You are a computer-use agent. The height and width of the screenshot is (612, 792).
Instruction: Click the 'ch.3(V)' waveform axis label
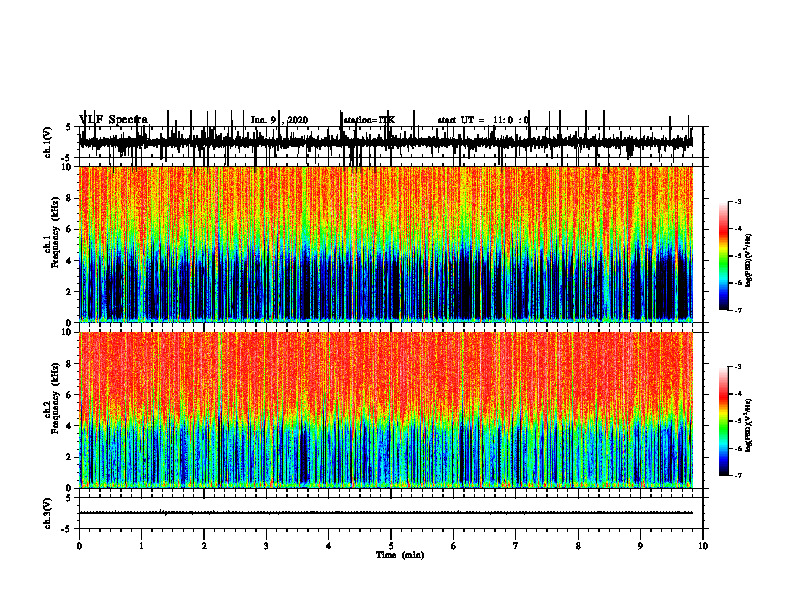(x=47, y=513)
